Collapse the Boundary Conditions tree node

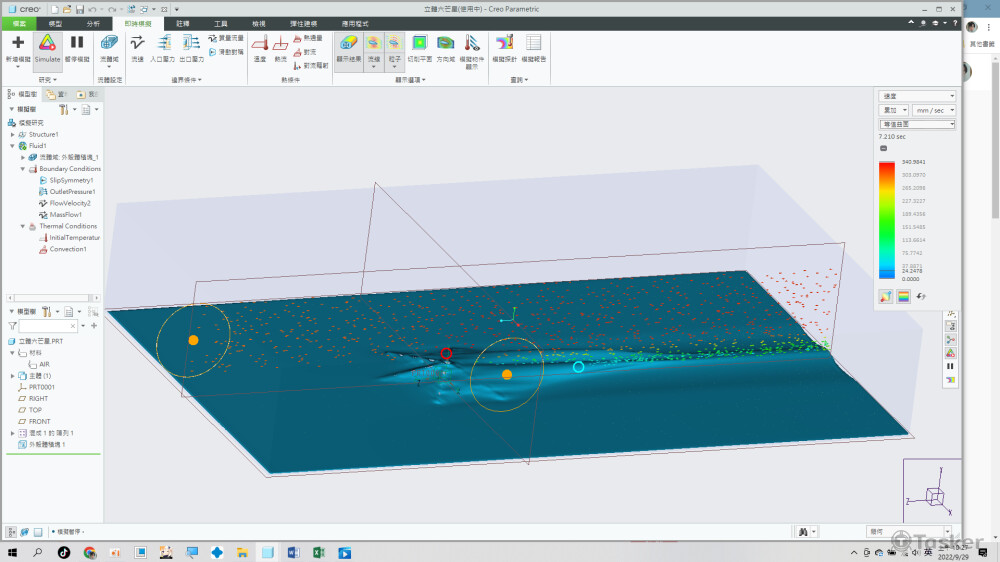click(x=23, y=169)
